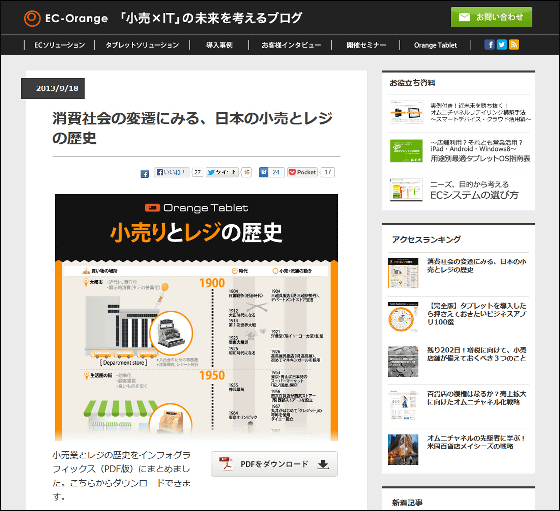Open the 百貨店の復権はなるか omni-channel ranking link
This screenshot has height=511, width=560.
476,398
